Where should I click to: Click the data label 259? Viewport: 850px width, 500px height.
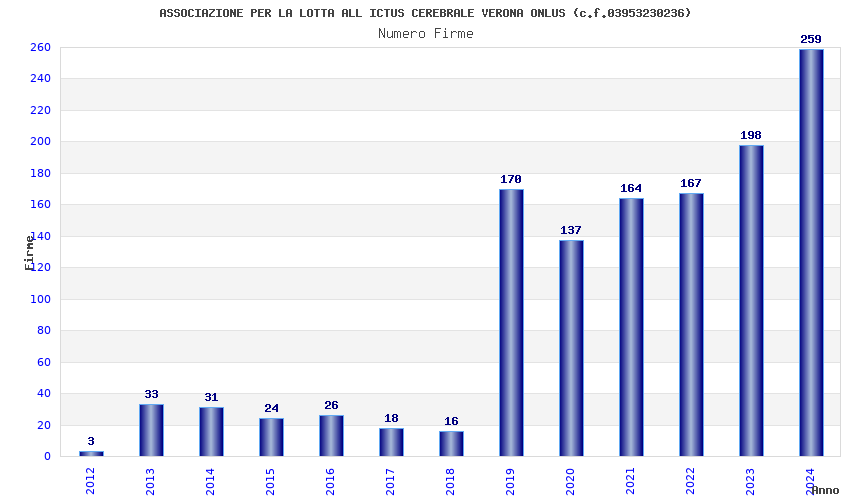click(811, 40)
